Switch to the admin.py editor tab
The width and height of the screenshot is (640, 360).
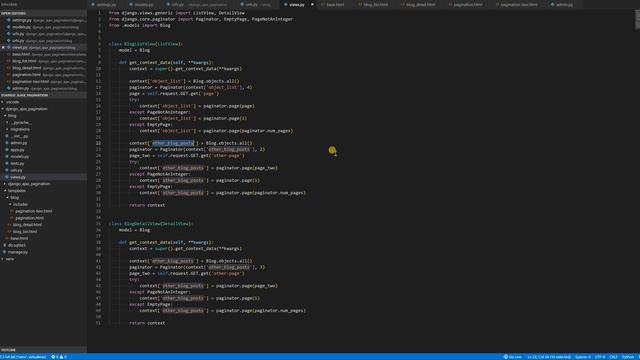tap(564, 4)
